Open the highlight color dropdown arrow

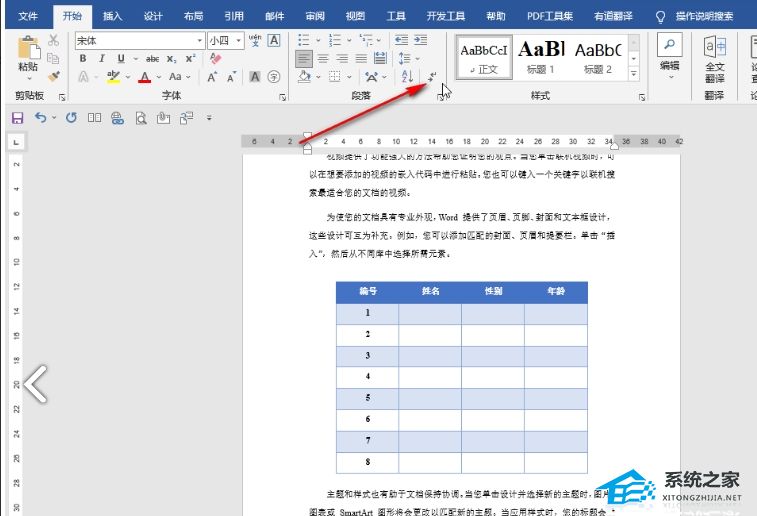tap(128, 77)
